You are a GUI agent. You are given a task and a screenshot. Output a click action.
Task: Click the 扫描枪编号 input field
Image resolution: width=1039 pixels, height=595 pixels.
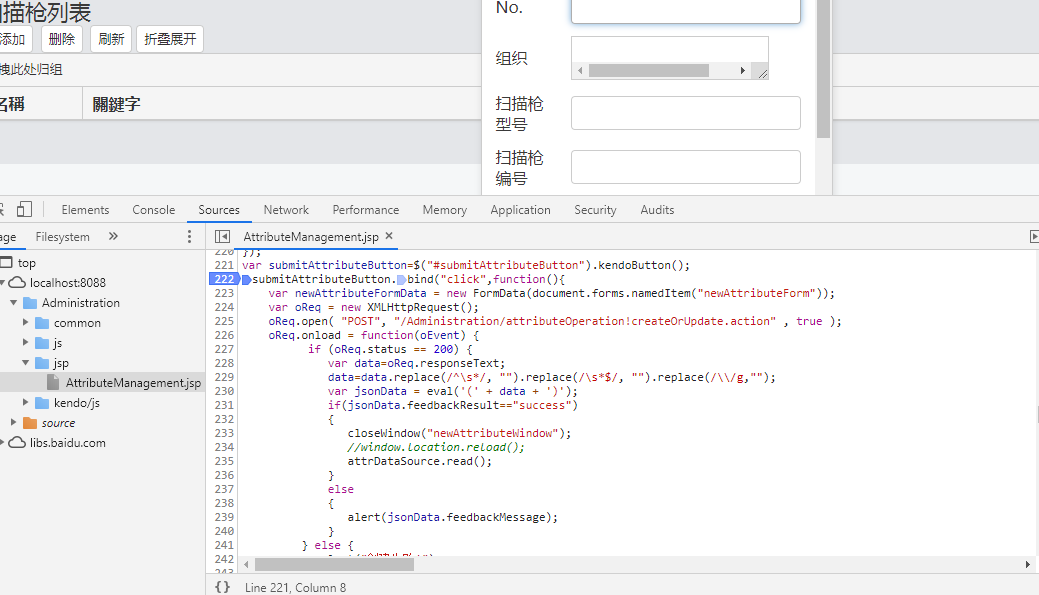click(x=686, y=167)
